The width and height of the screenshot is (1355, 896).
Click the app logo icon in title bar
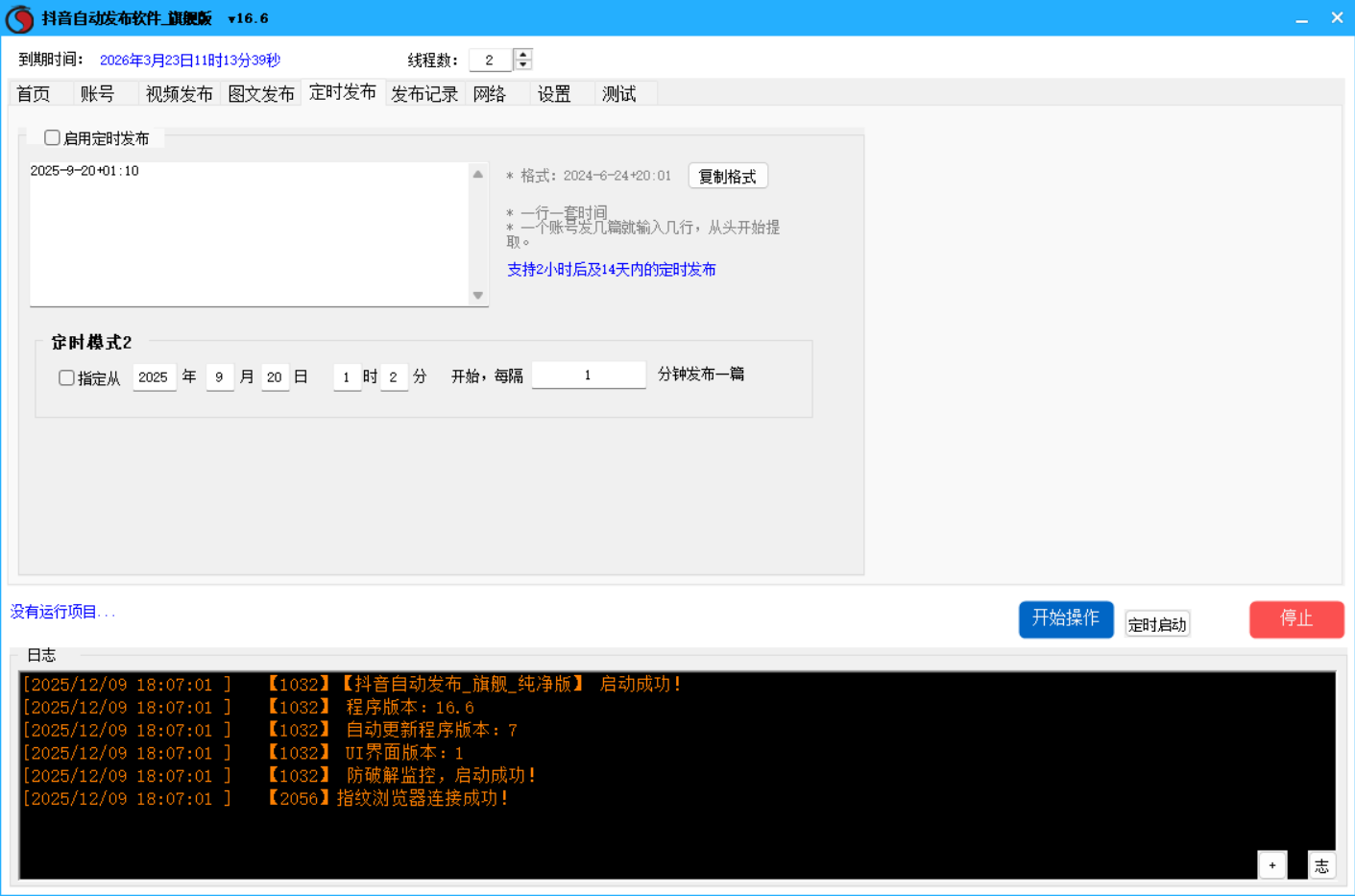click(x=19, y=19)
